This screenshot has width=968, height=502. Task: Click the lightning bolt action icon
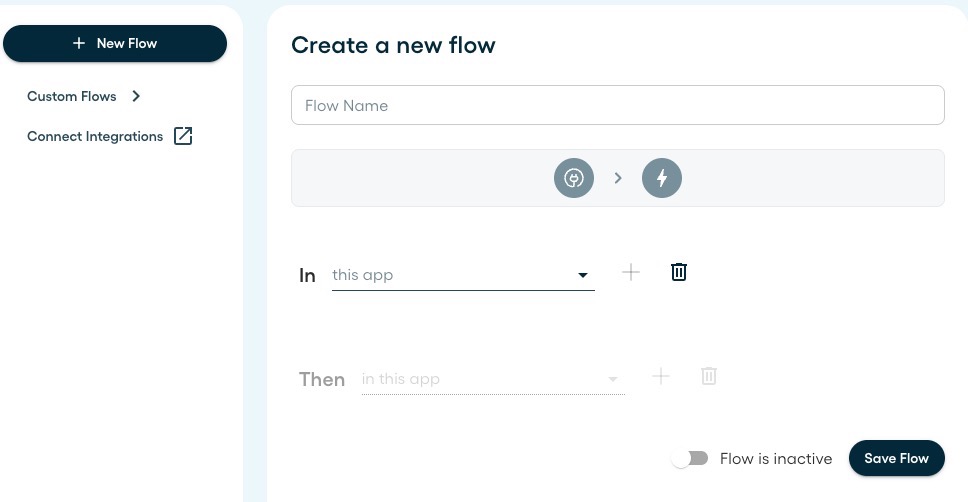(x=662, y=178)
